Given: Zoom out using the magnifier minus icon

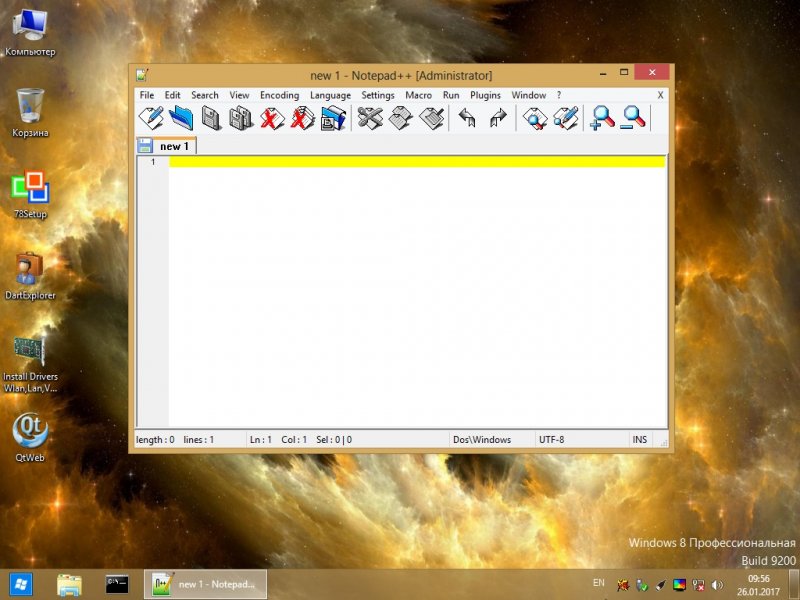Looking at the screenshot, I should (x=633, y=118).
